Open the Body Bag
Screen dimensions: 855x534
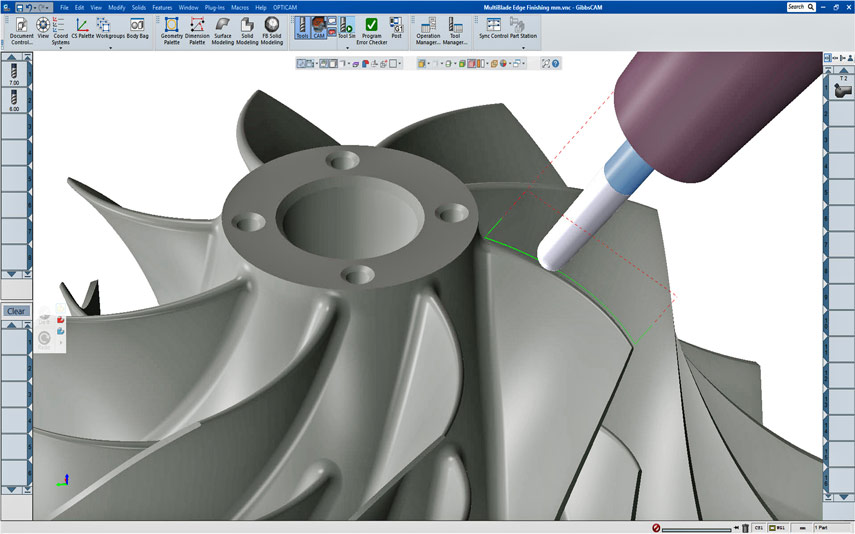click(x=137, y=28)
